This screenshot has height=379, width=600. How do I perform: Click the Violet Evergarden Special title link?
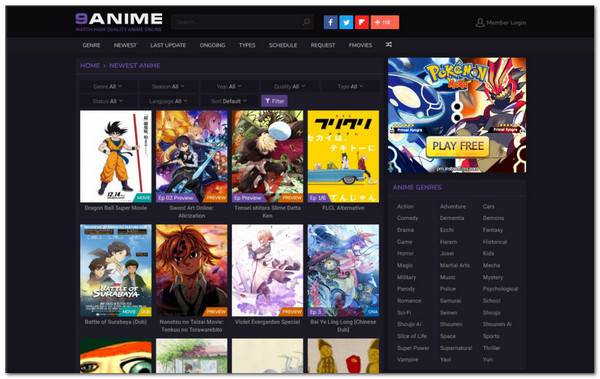tap(267, 322)
